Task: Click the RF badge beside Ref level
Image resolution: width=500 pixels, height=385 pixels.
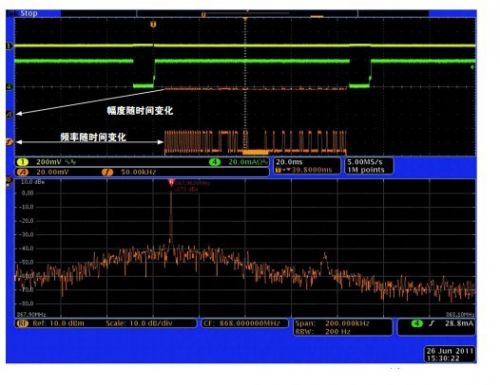Action: (23, 323)
